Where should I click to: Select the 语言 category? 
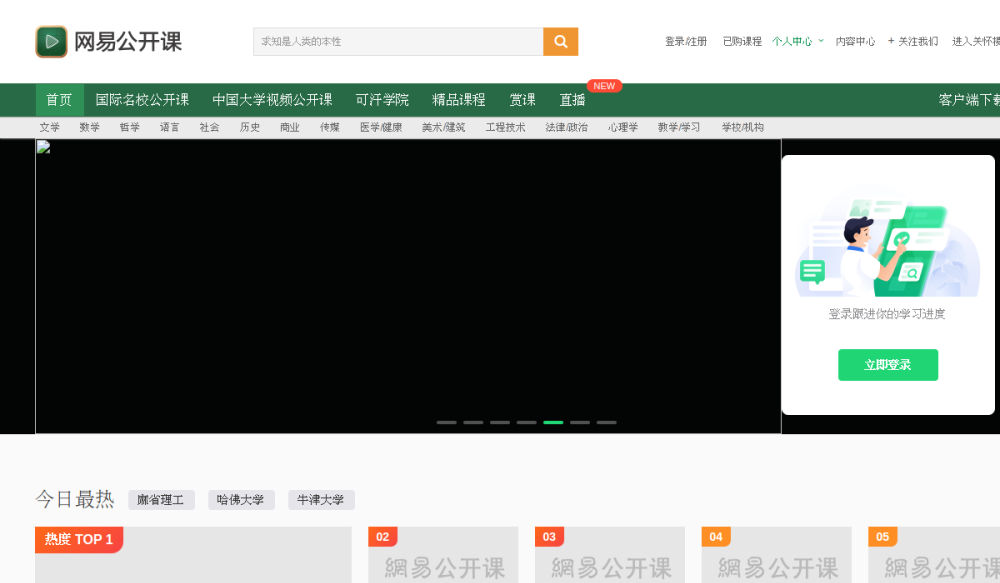(170, 128)
